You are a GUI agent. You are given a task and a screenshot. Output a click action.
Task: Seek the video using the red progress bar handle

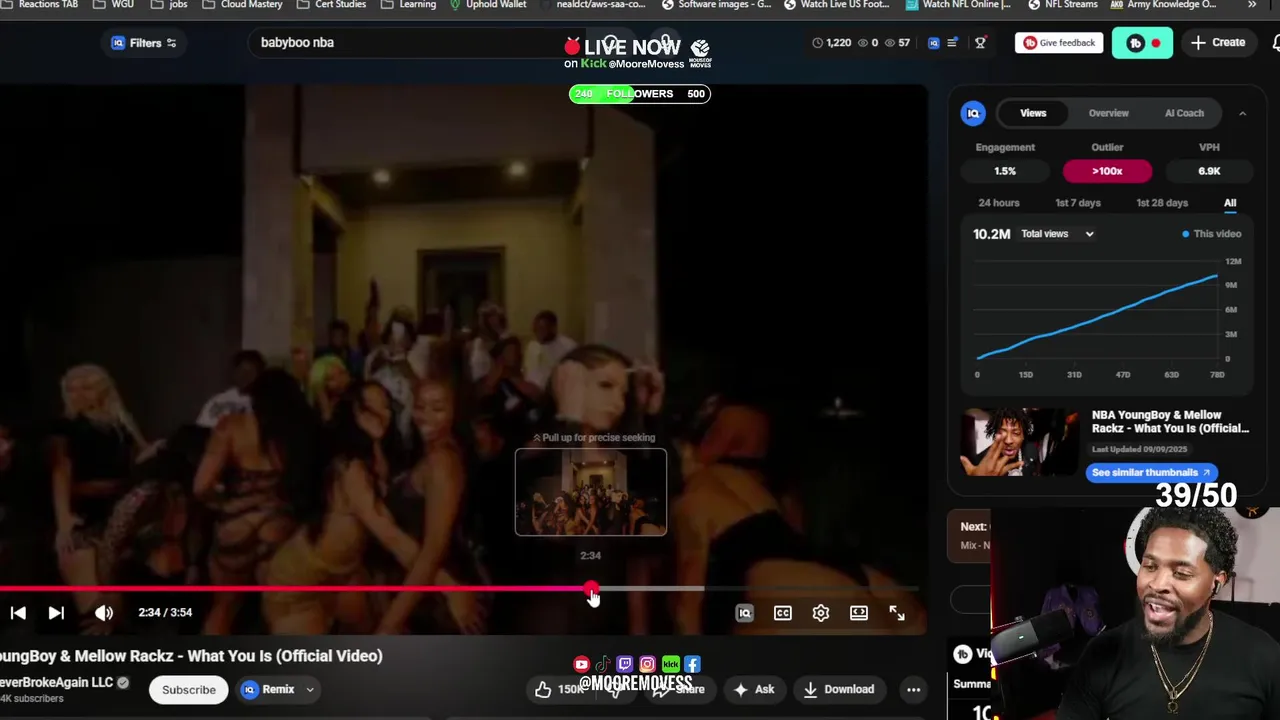tap(591, 589)
